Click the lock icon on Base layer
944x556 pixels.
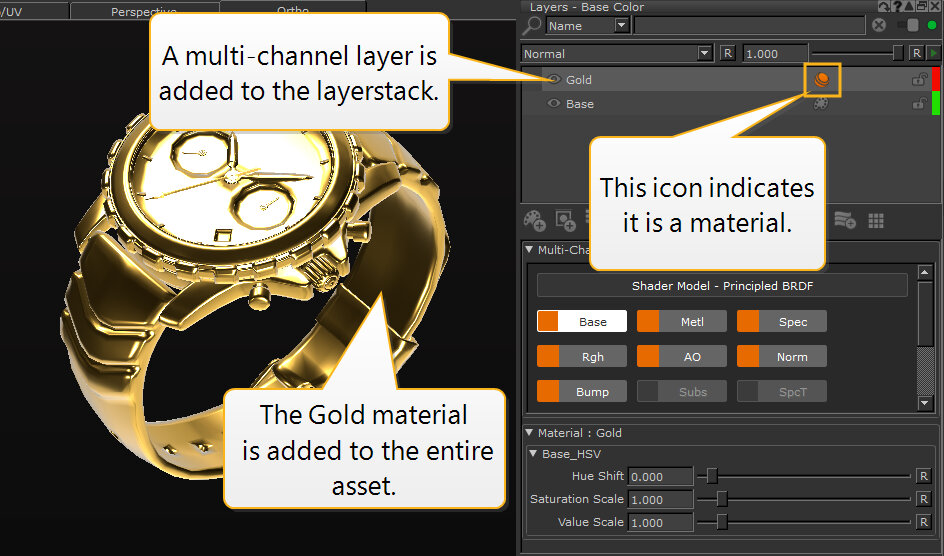[918, 104]
